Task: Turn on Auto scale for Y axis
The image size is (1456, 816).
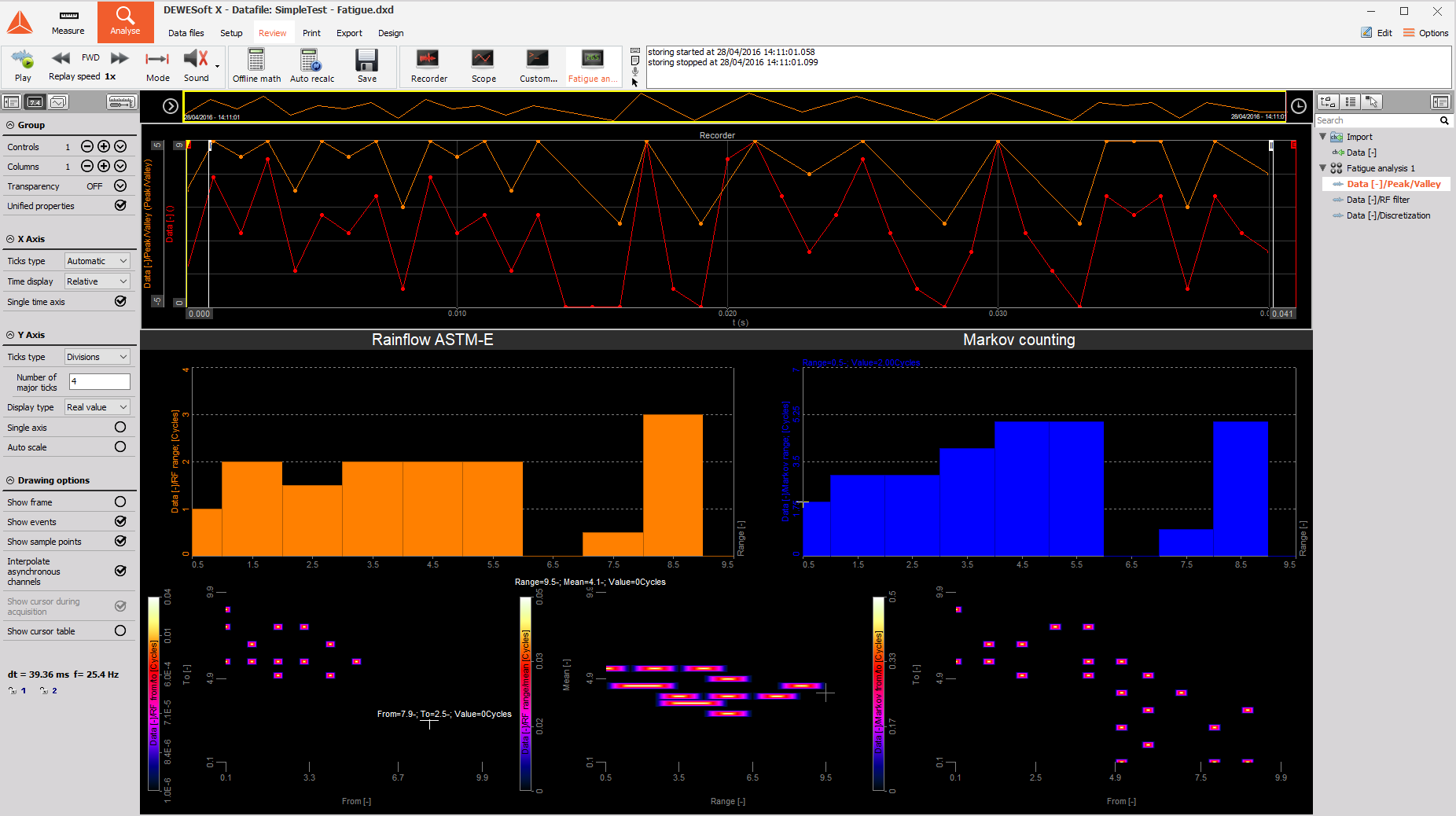Action: click(x=120, y=447)
